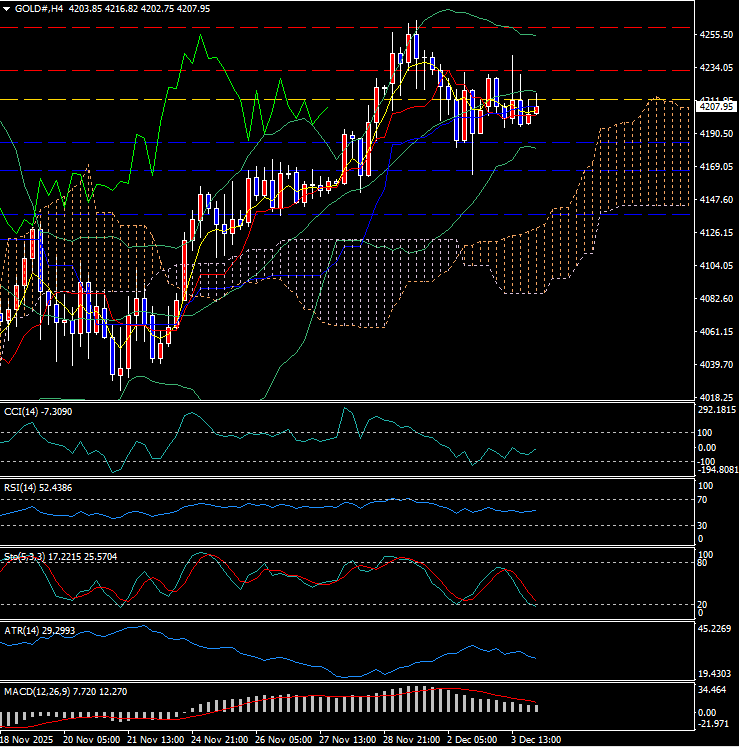This screenshot has width=739, height=748.
Task: Click the 4018.25 price scale label
Action: coord(715,397)
